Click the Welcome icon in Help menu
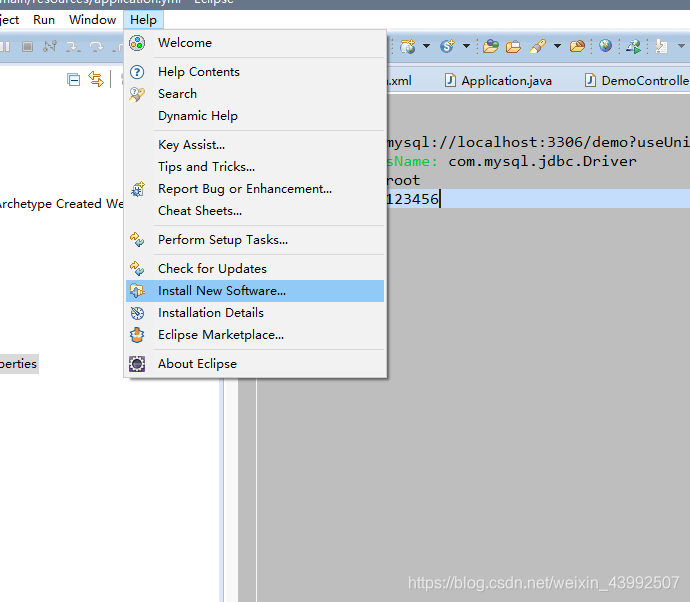 (137, 43)
